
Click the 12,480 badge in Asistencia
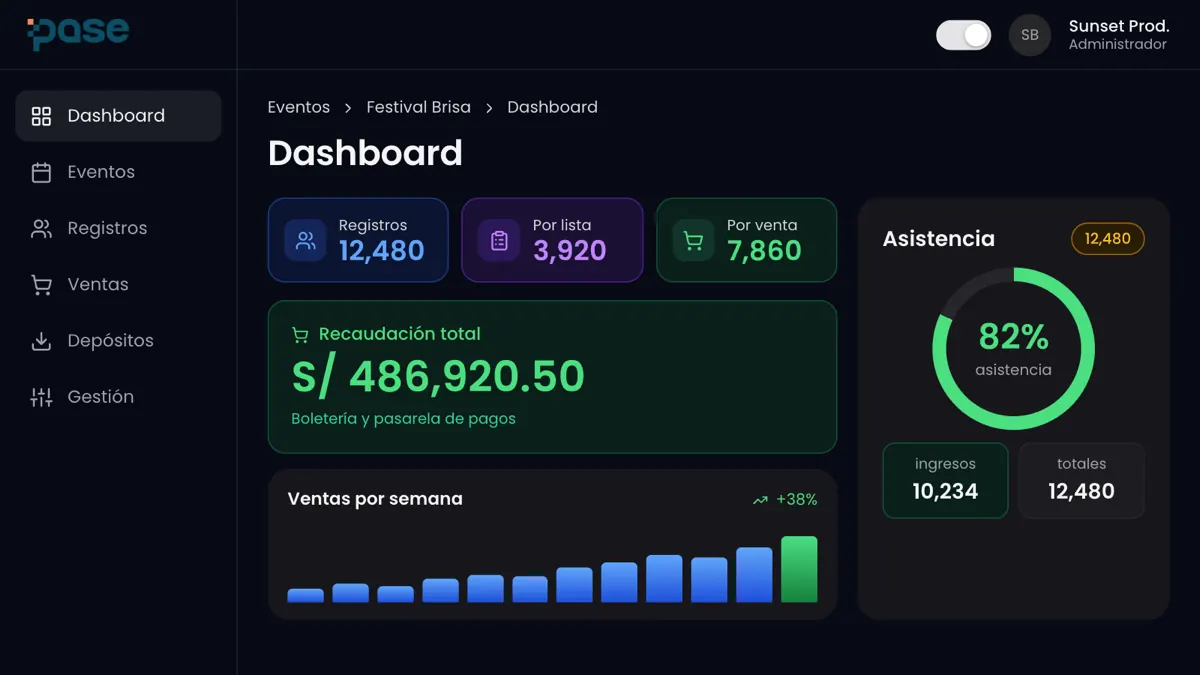coord(1108,239)
